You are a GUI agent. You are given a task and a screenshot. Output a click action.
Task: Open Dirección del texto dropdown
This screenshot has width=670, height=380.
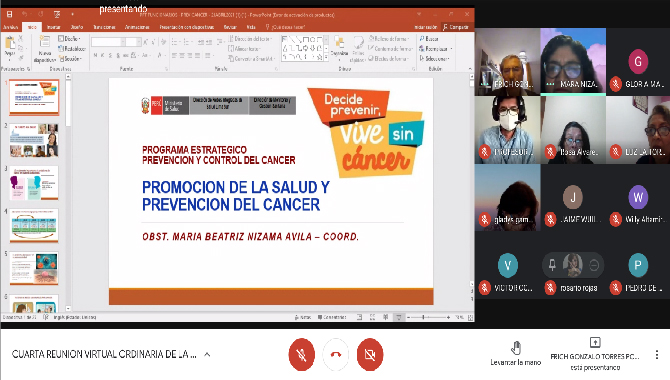tap(251, 38)
